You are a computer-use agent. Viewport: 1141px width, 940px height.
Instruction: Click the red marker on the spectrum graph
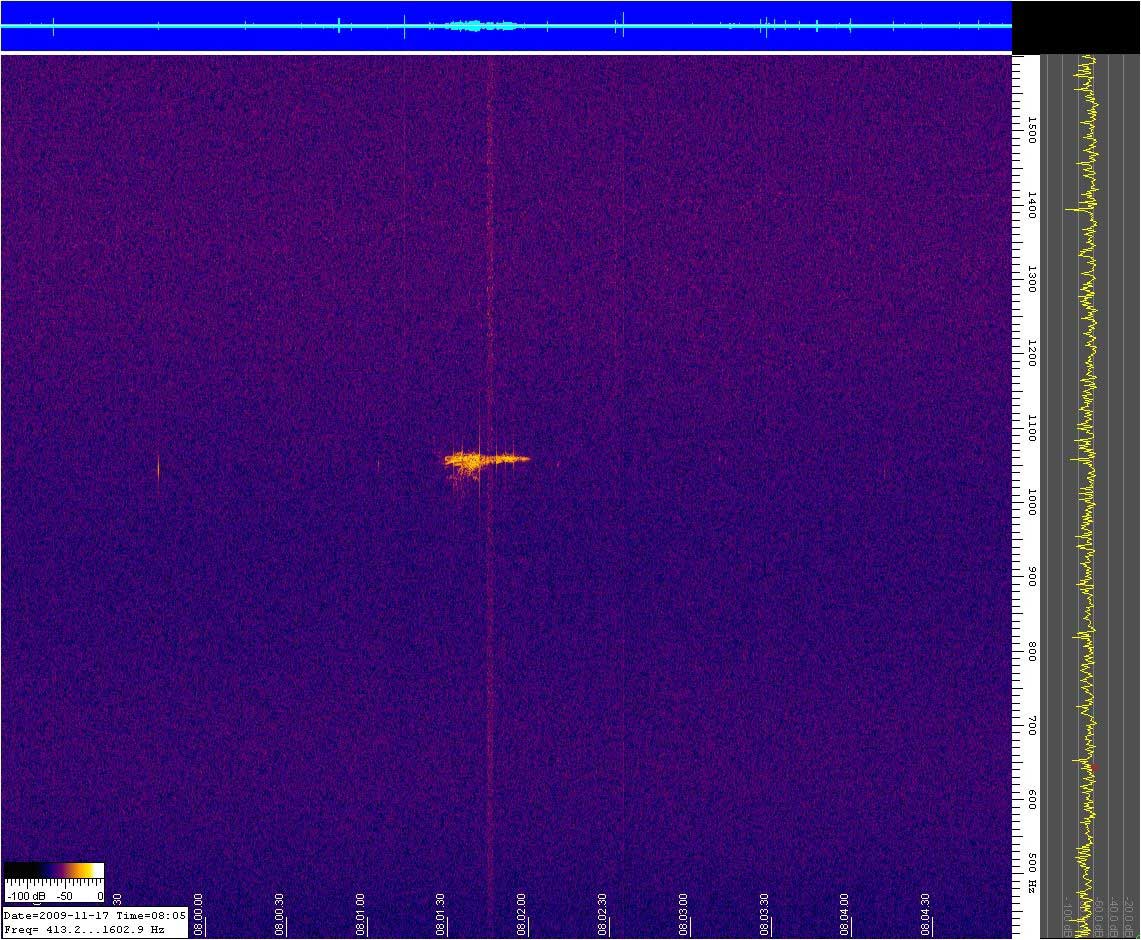[1094, 768]
